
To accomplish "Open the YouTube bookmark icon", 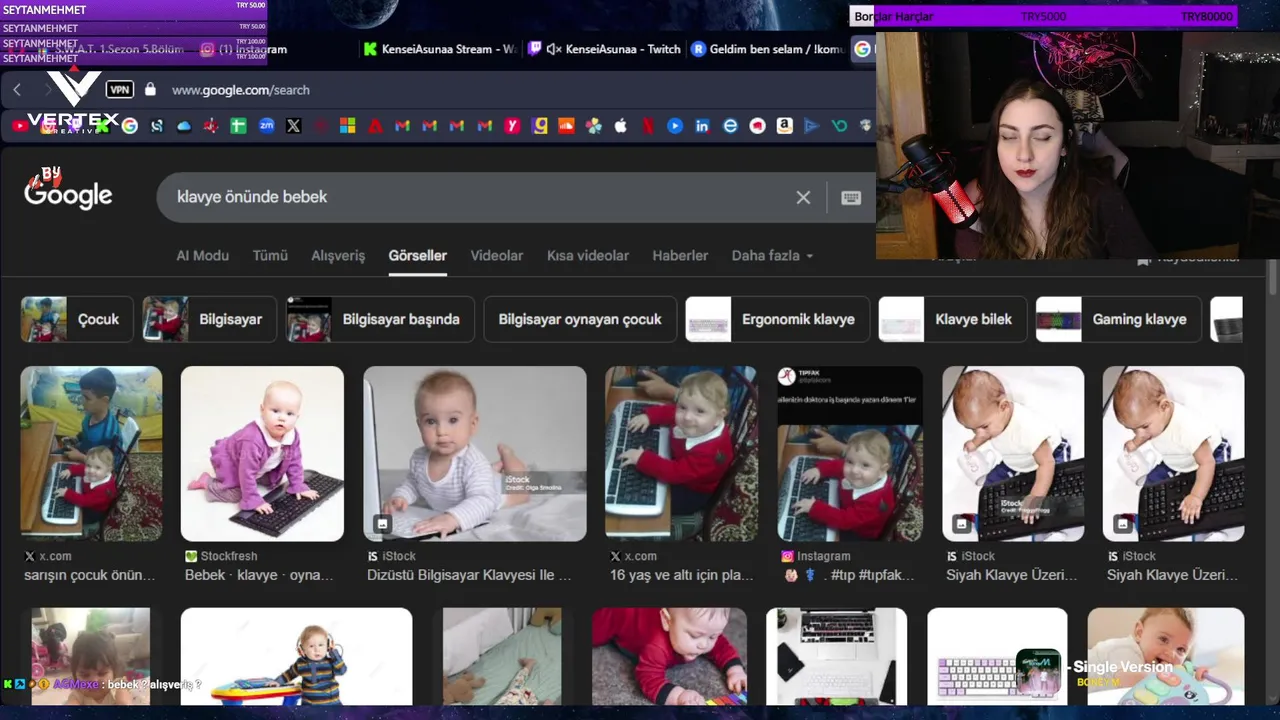I will click(20, 126).
